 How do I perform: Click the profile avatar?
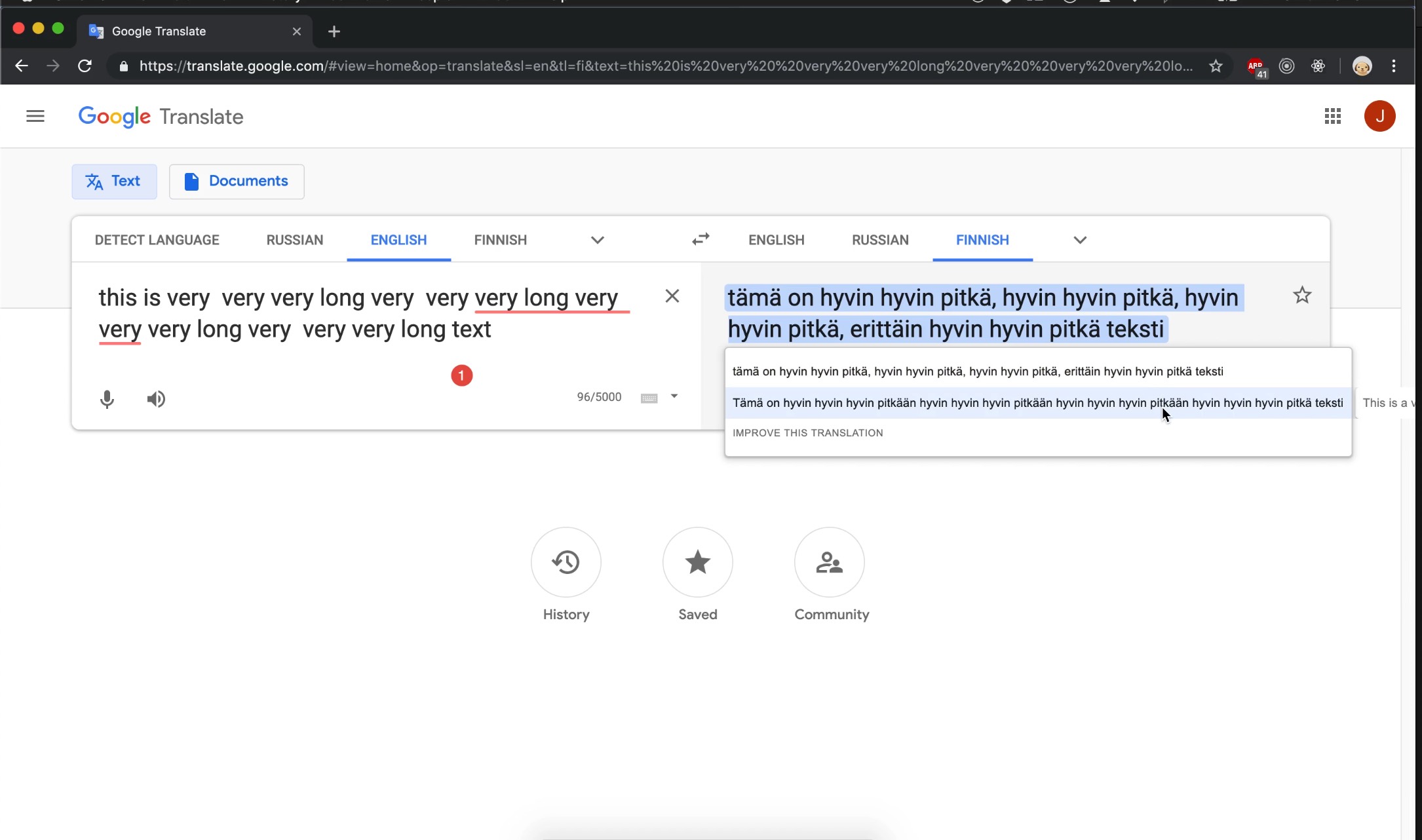[x=1380, y=116]
